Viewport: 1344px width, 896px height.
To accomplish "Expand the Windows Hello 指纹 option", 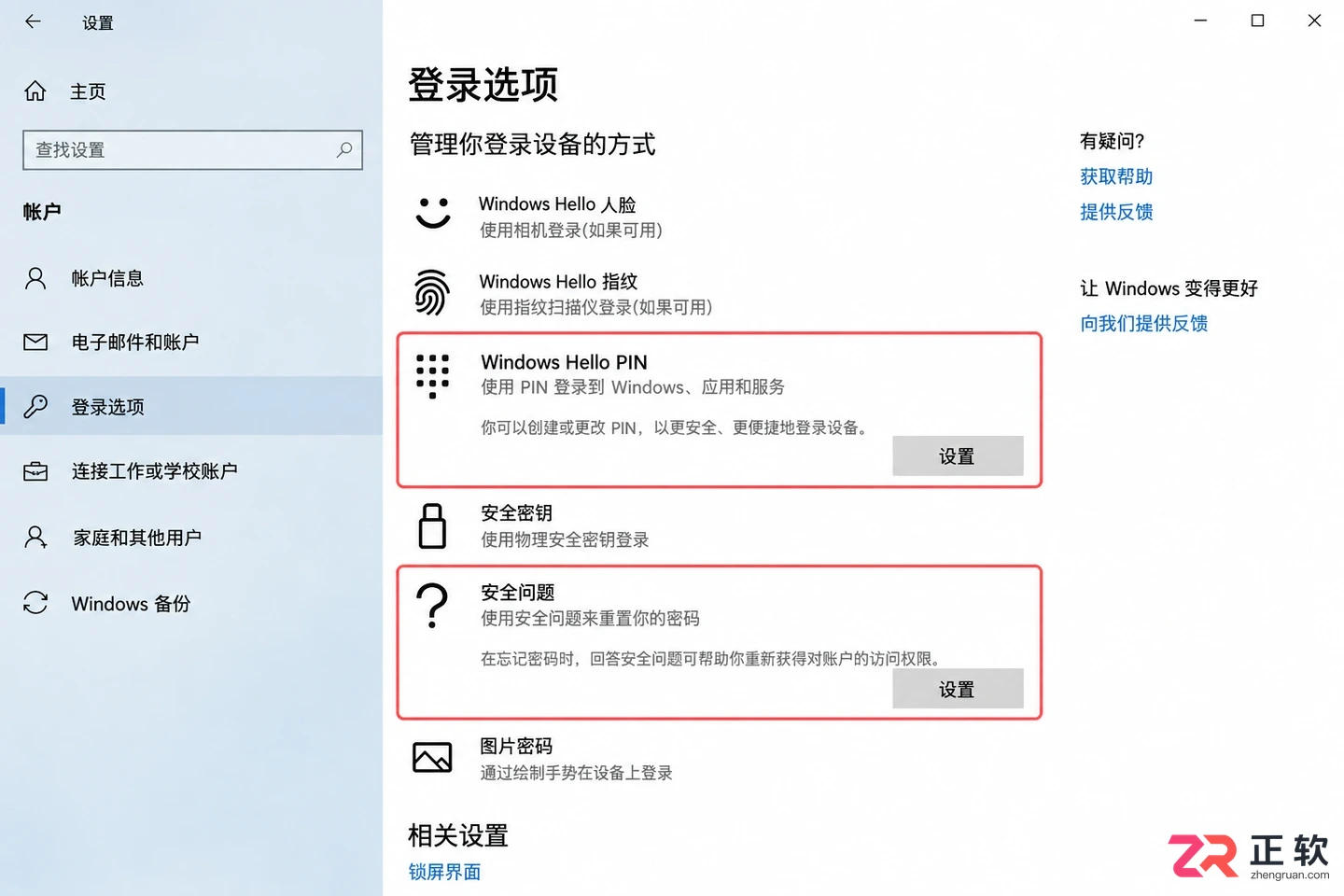I will 558,282.
